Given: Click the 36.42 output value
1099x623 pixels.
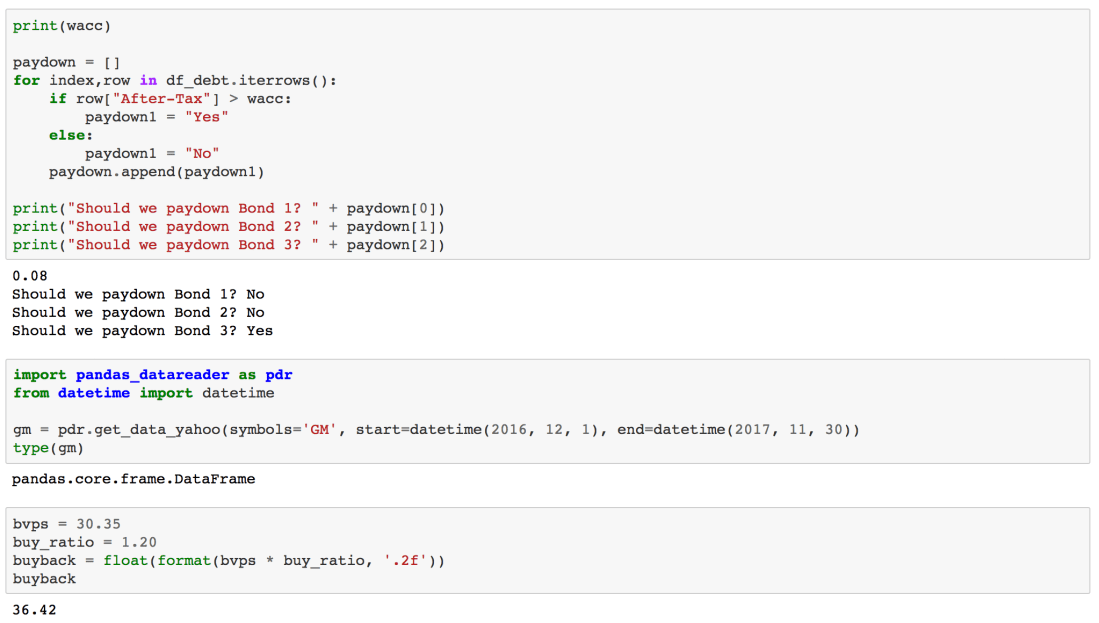Looking at the screenshot, I should [34, 609].
